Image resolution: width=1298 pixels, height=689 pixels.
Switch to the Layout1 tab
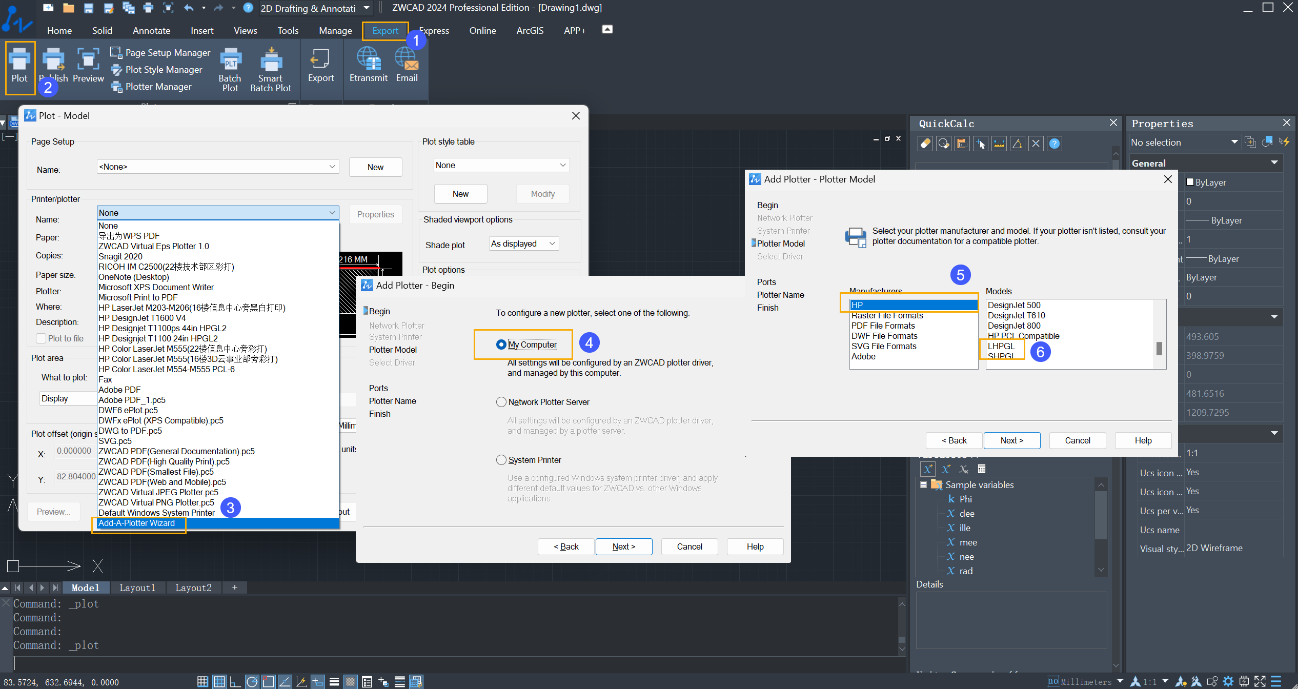137,588
